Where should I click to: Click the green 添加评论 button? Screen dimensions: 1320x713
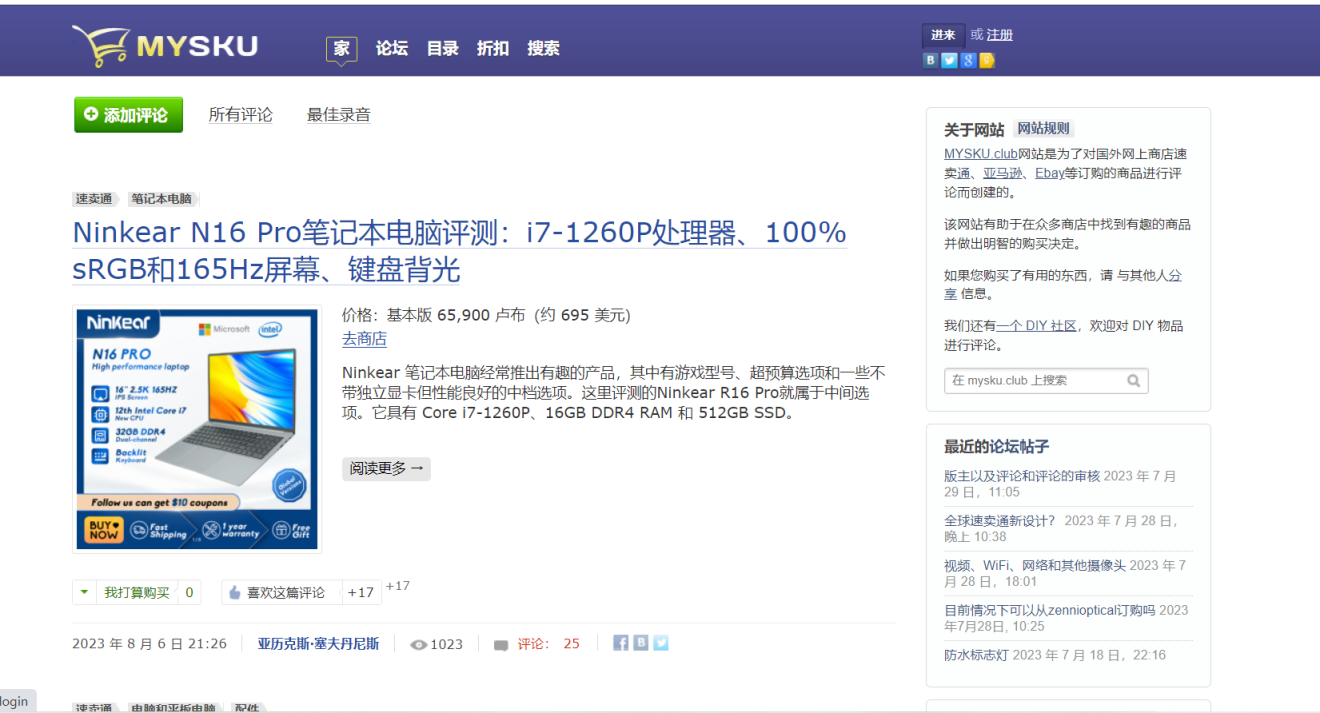point(128,114)
